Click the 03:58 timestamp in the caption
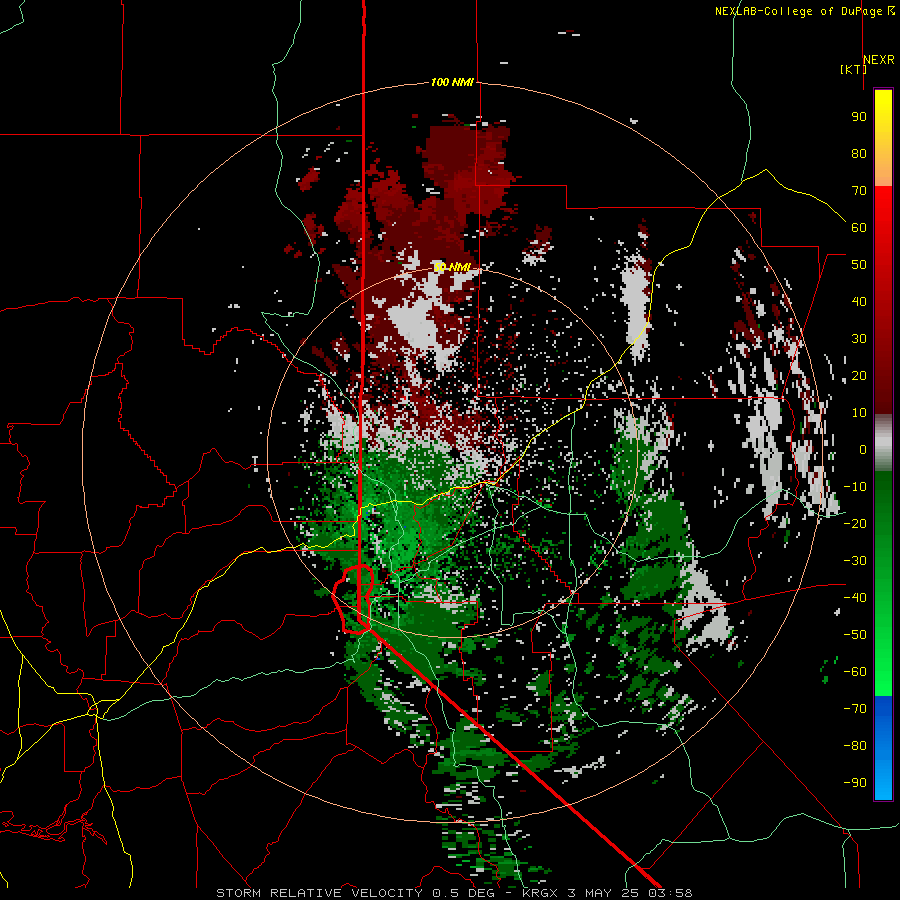The image size is (900, 900). tap(670, 893)
